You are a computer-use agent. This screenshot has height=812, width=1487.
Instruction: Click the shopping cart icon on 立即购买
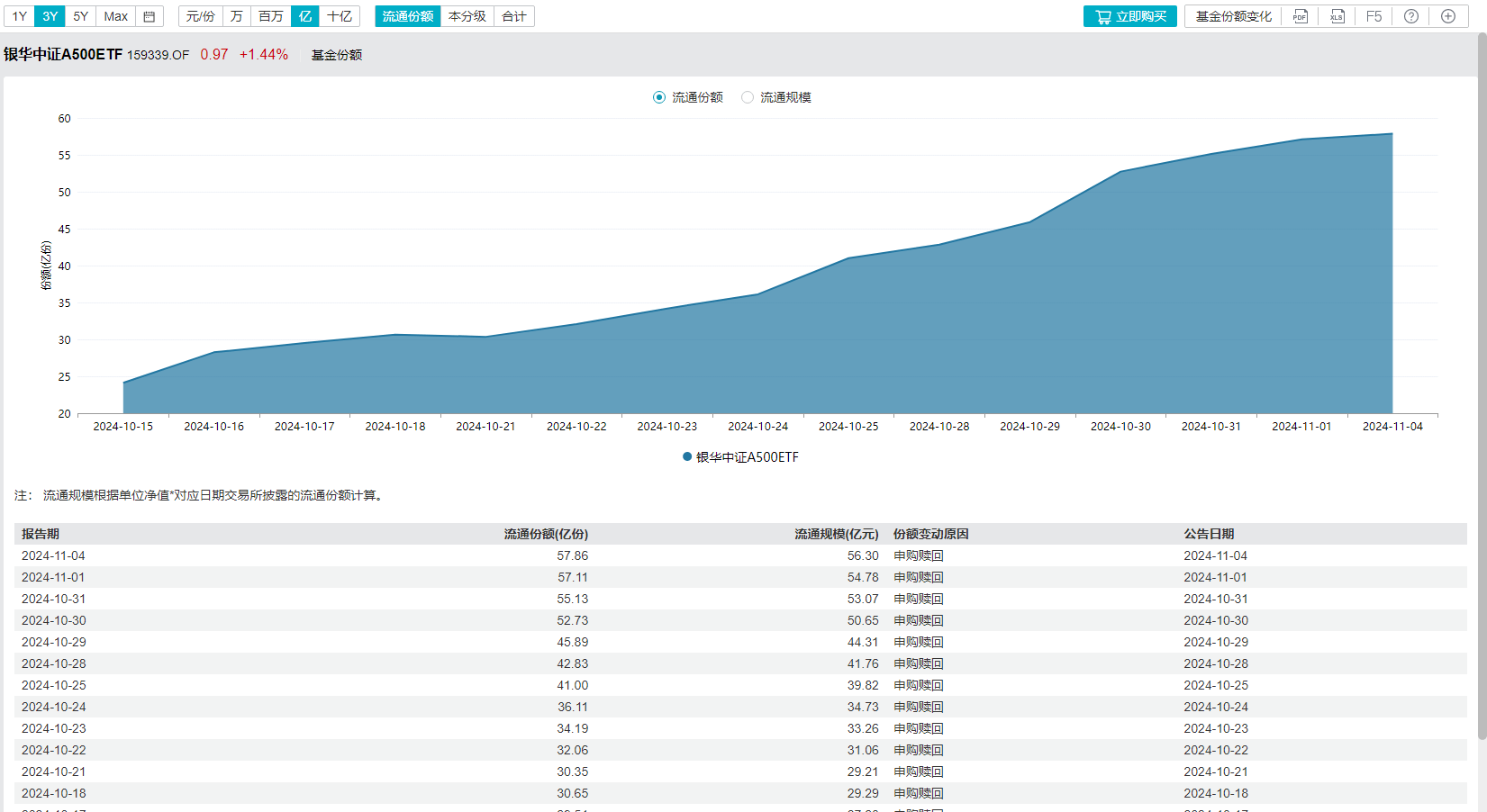1102,15
